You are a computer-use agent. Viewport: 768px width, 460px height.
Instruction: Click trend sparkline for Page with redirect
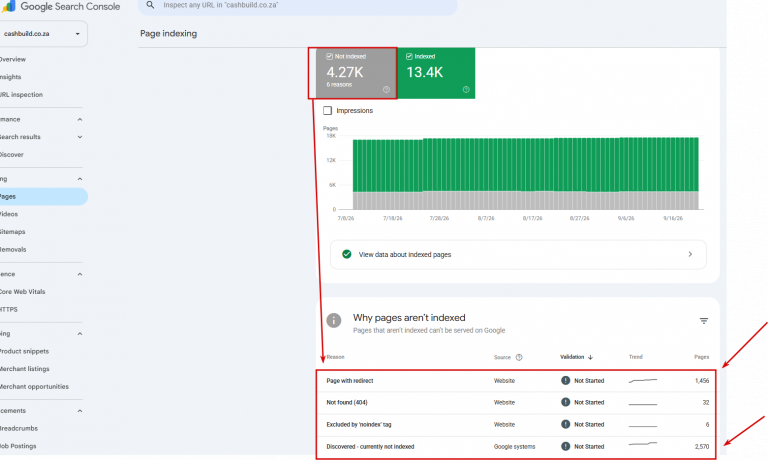[x=643, y=381]
